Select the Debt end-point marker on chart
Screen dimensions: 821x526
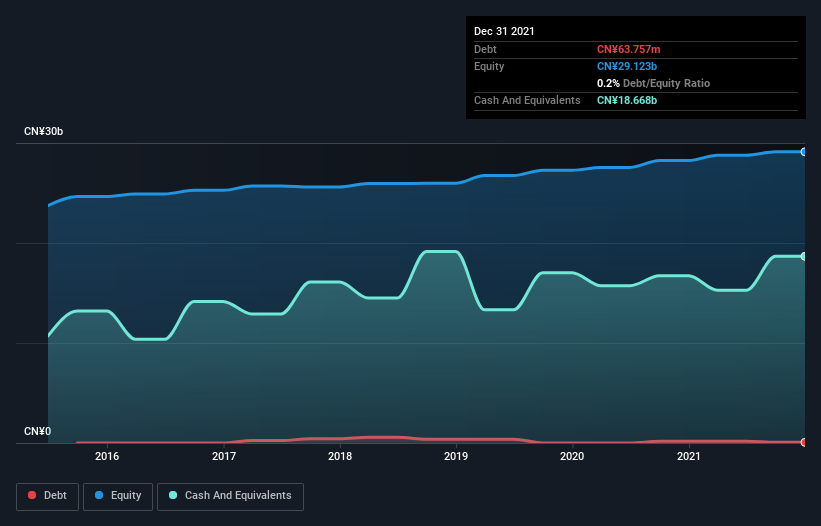click(x=804, y=442)
